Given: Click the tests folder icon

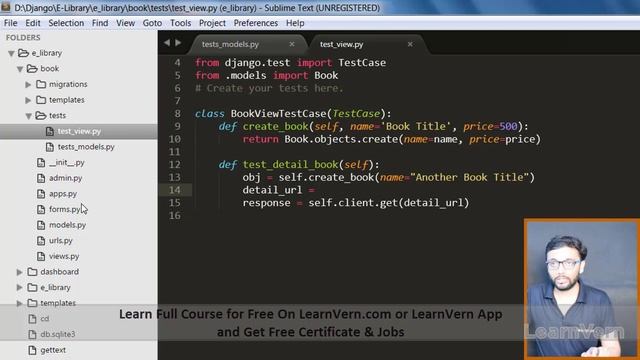Looking at the screenshot, I should pyautogui.click(x=40, y=115).
